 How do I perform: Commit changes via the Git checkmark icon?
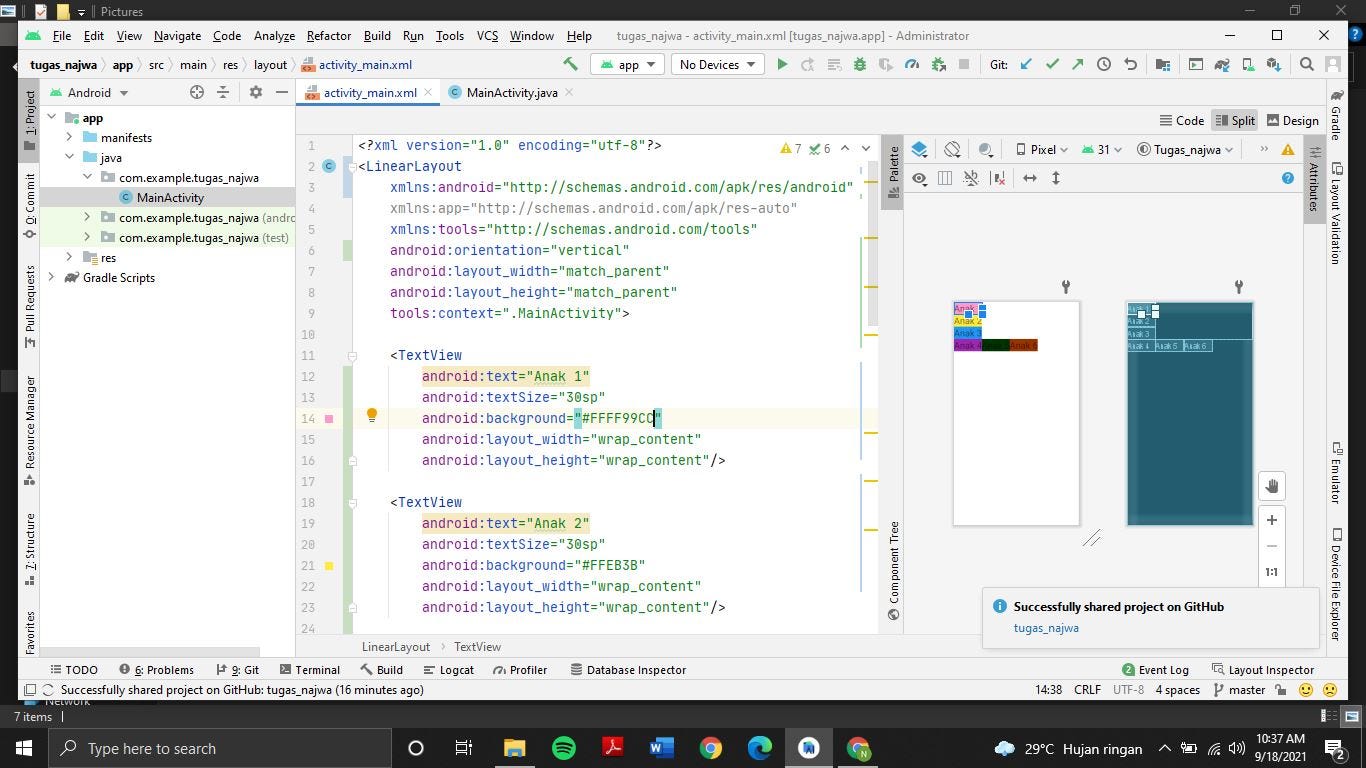click(x=1051, y=63)
